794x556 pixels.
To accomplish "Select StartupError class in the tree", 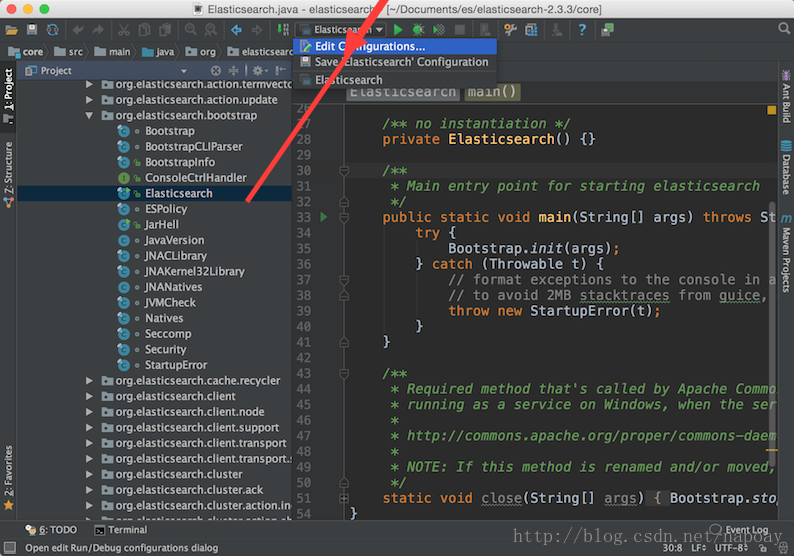I will pos(176,365).
